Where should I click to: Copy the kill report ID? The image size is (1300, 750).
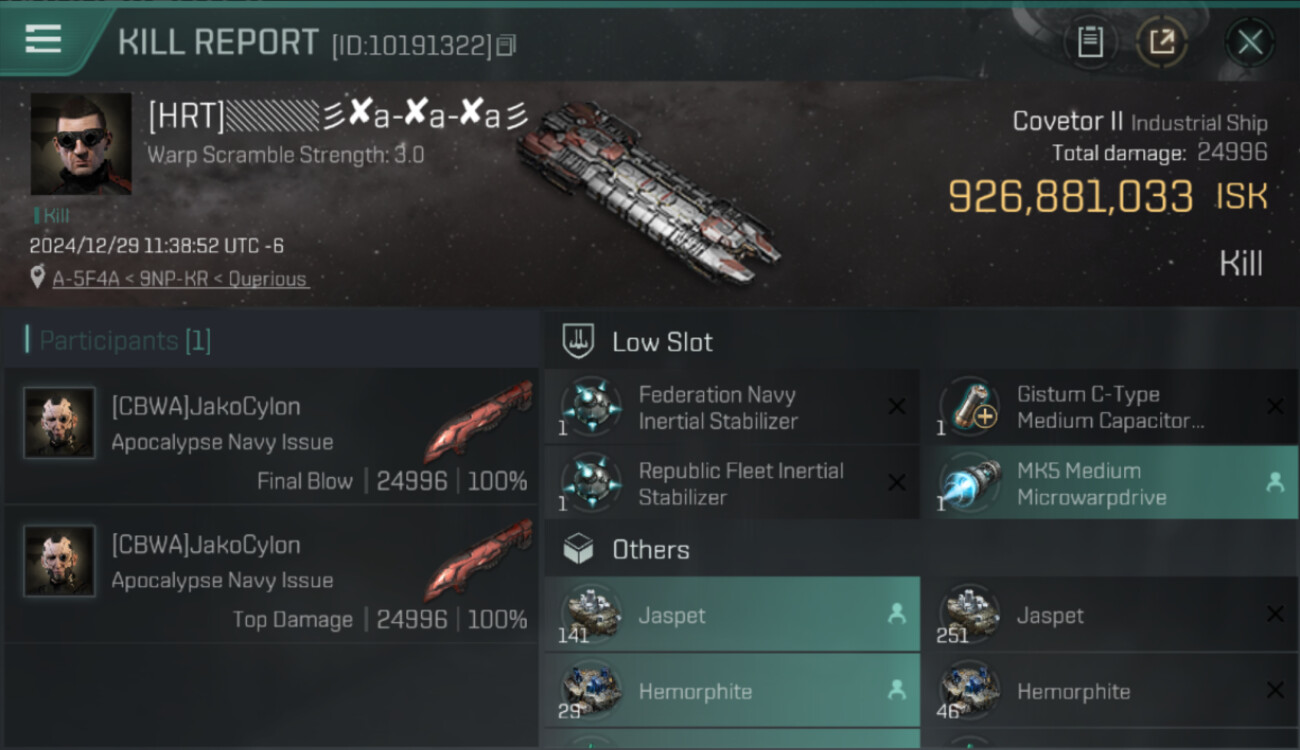tap(506, 45)
